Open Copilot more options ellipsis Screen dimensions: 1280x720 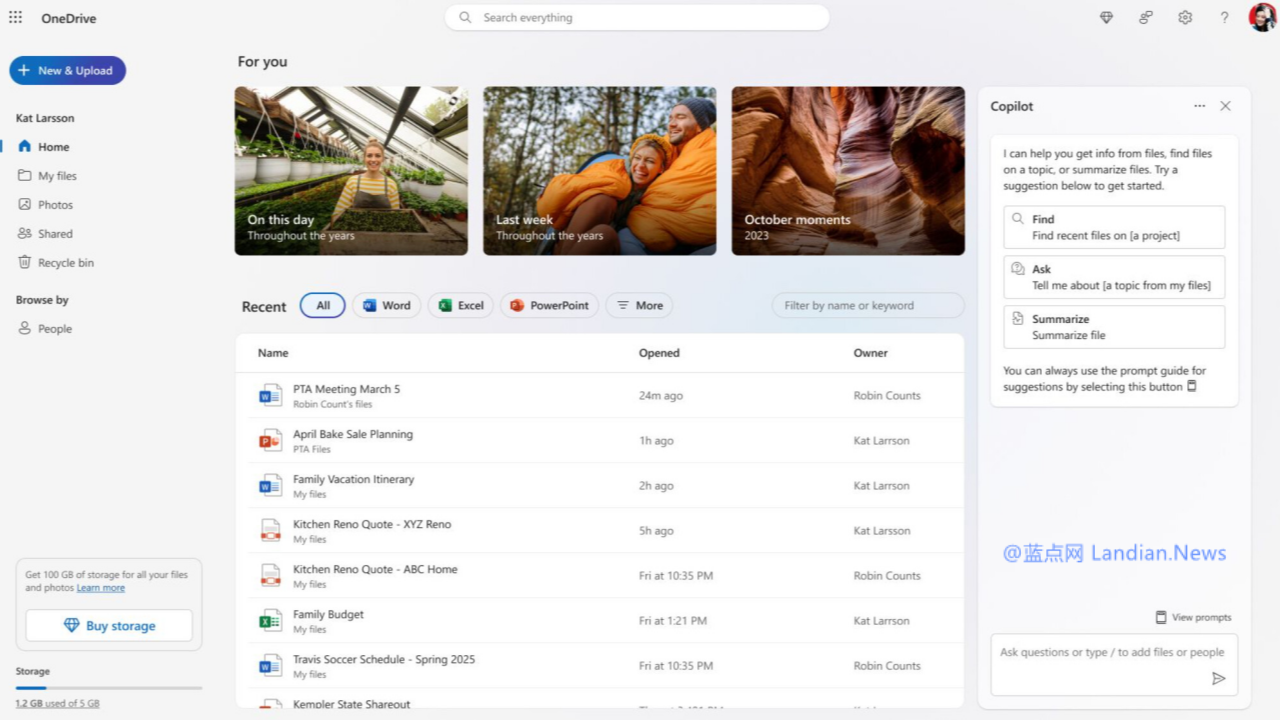1199,106
